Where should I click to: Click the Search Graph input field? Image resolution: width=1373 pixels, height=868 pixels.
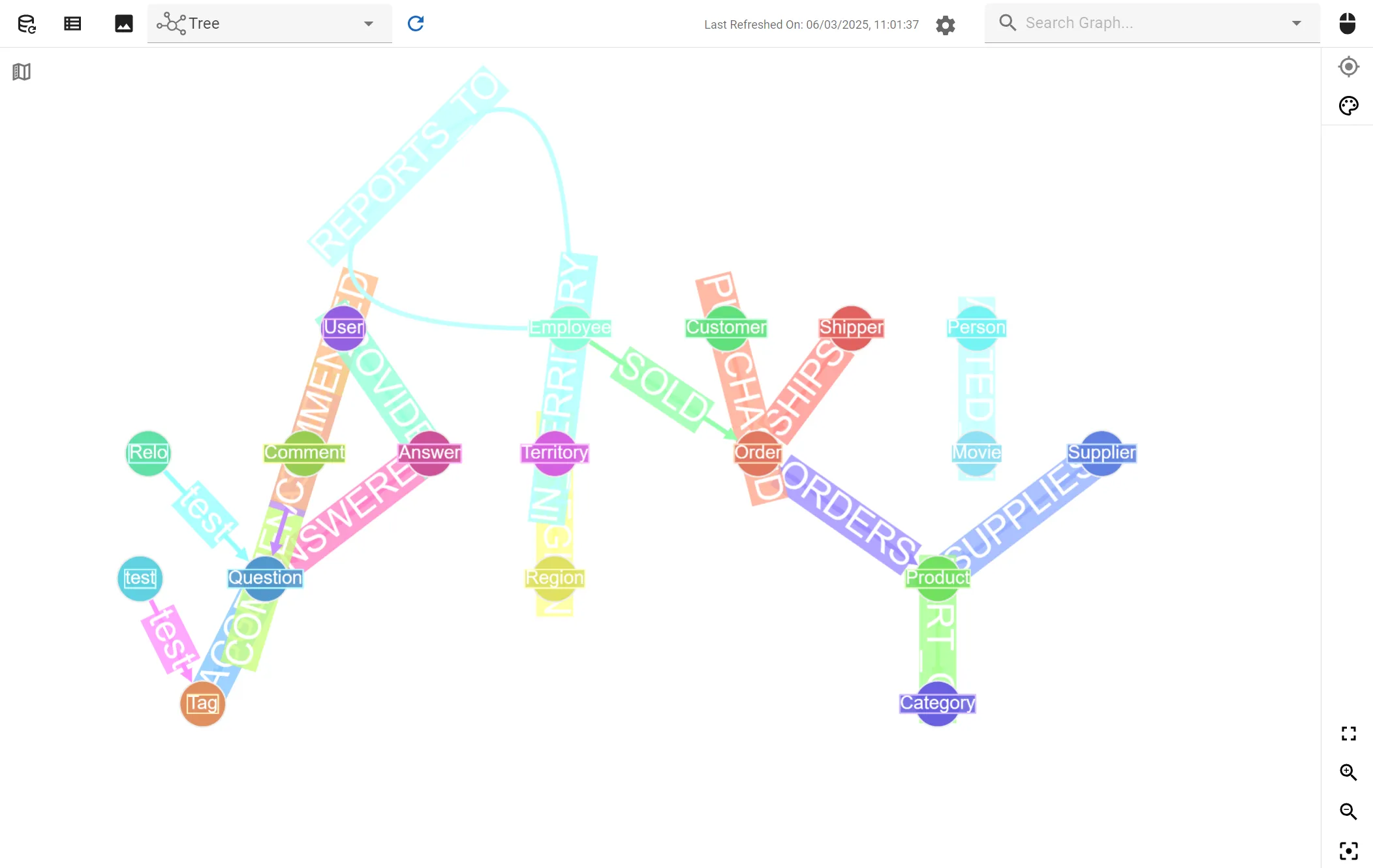pos(1152,23)
